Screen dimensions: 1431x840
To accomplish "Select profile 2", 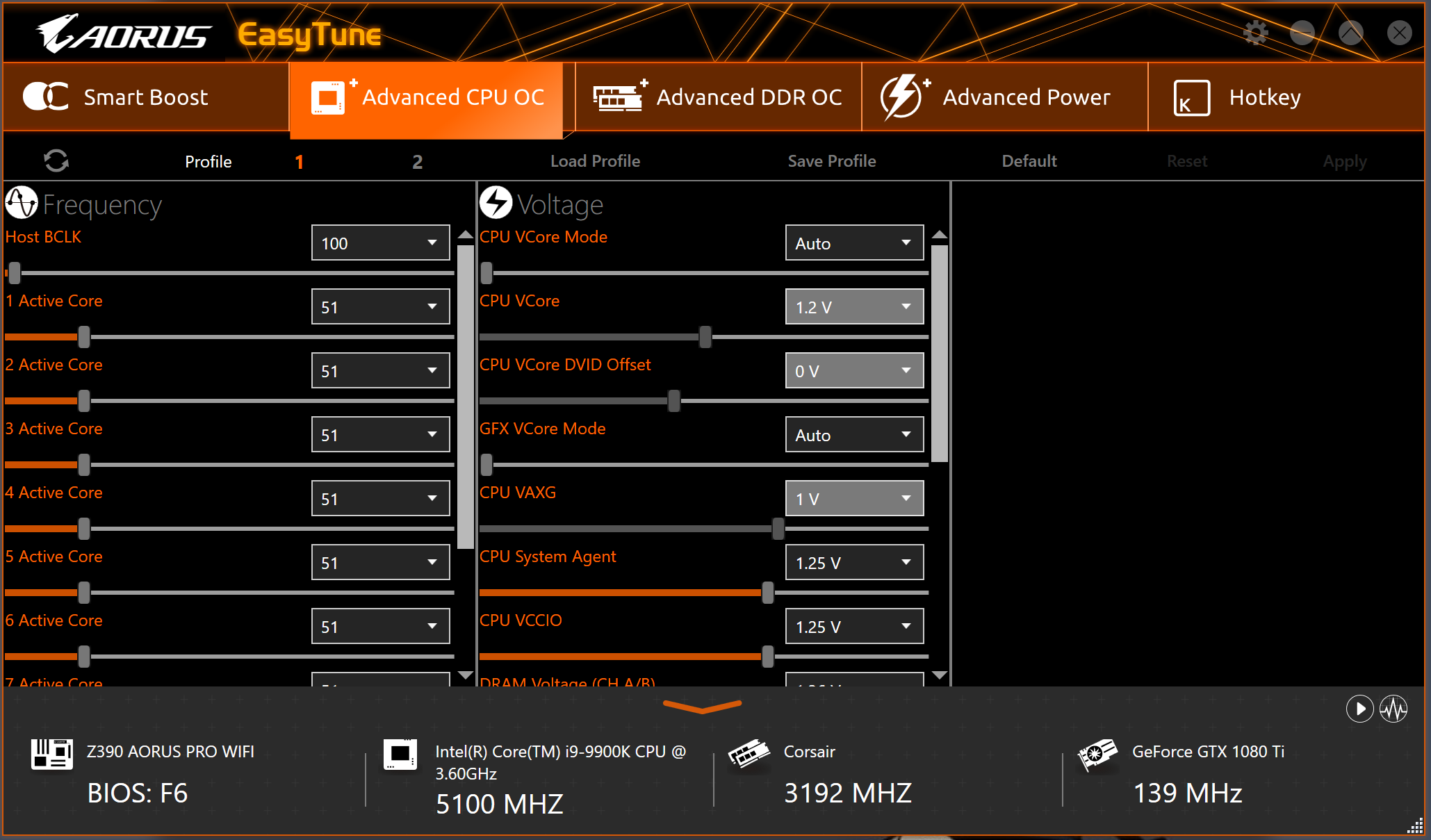I will tap(418, 162).
